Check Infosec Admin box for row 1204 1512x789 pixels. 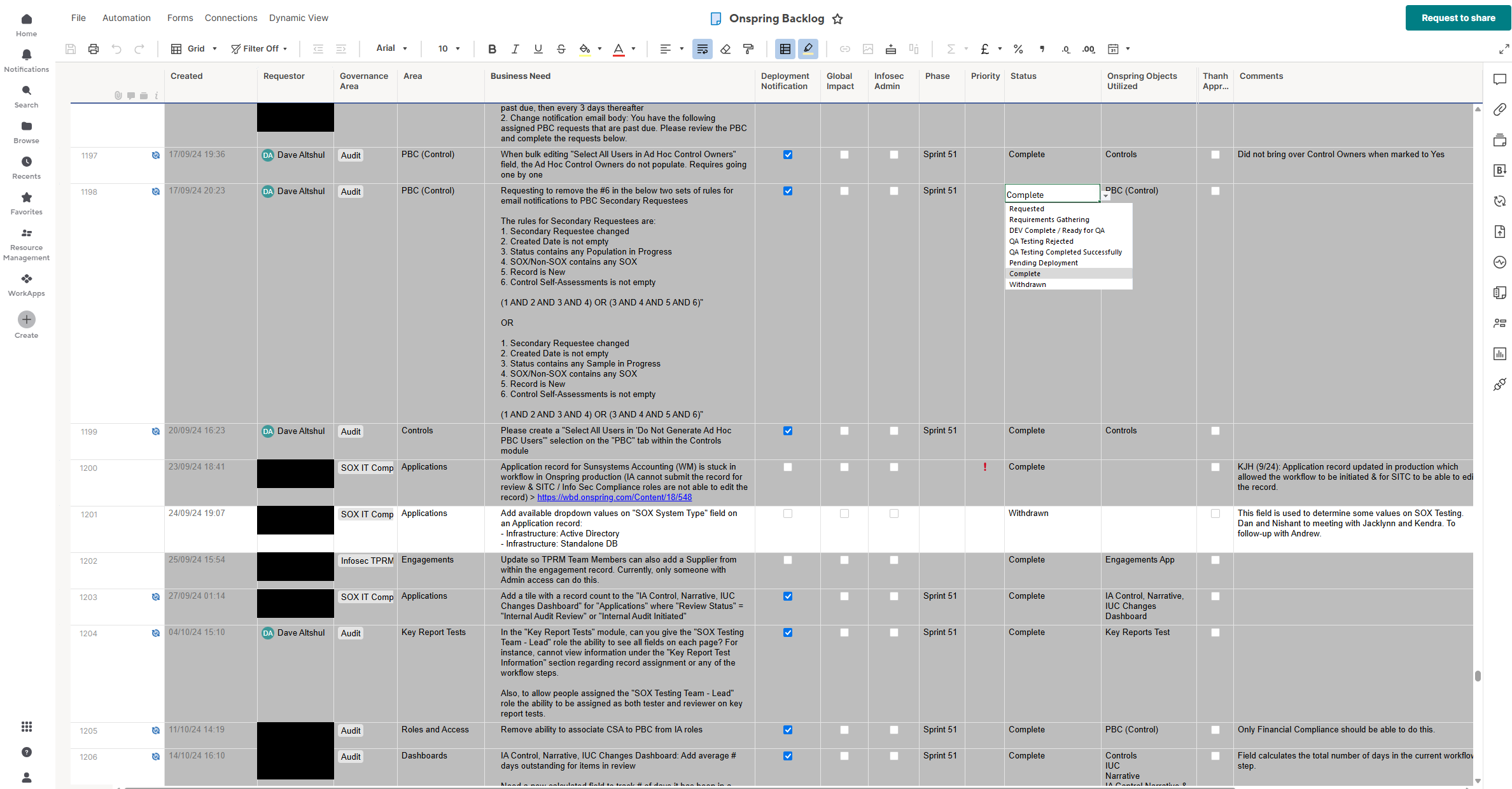click(x=894, y=632)
